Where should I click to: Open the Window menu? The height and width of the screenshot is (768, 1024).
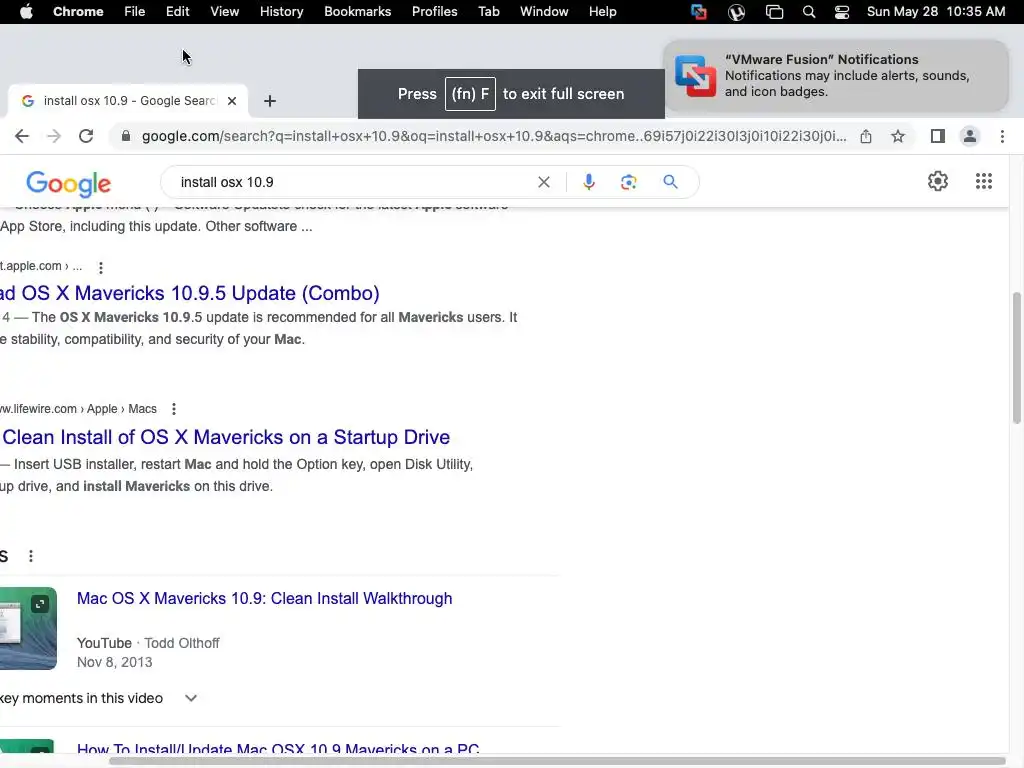point(544,12)
